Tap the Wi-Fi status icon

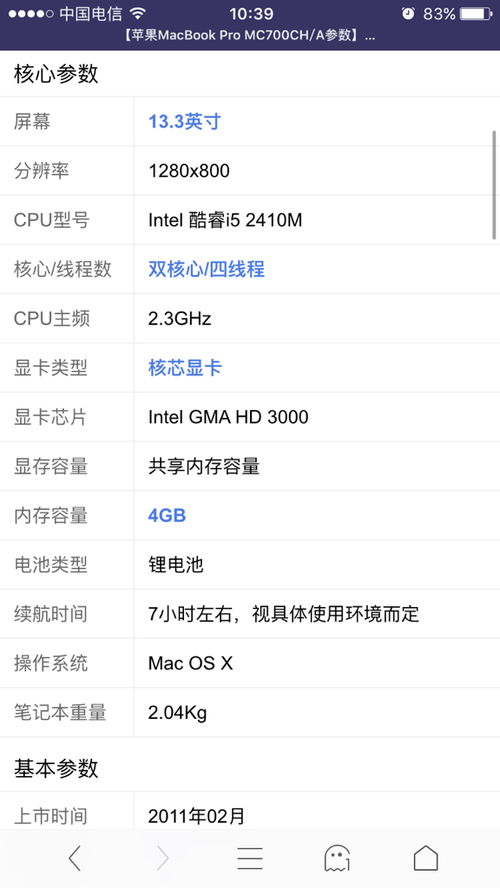(x=137, y=14)
